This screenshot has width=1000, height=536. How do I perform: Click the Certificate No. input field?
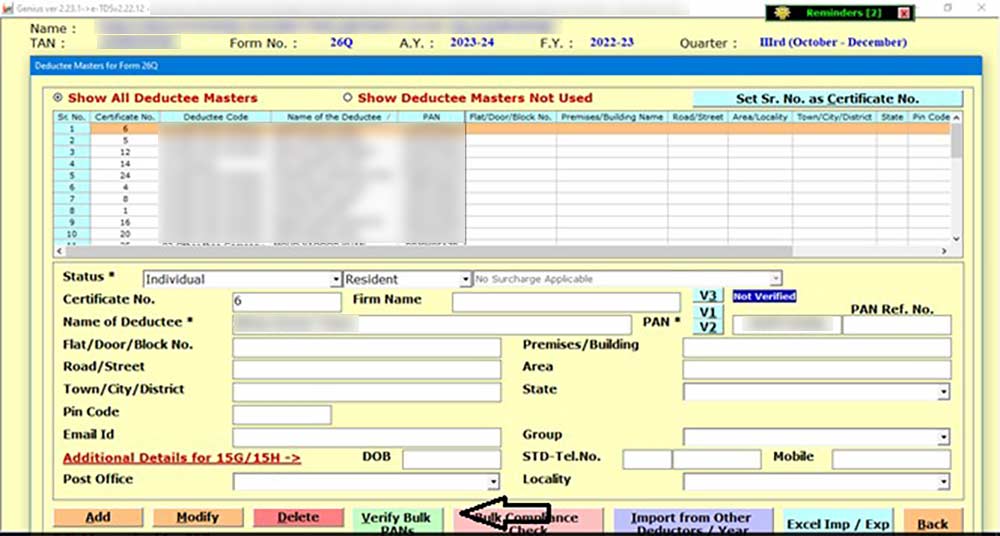coord(286,302)
